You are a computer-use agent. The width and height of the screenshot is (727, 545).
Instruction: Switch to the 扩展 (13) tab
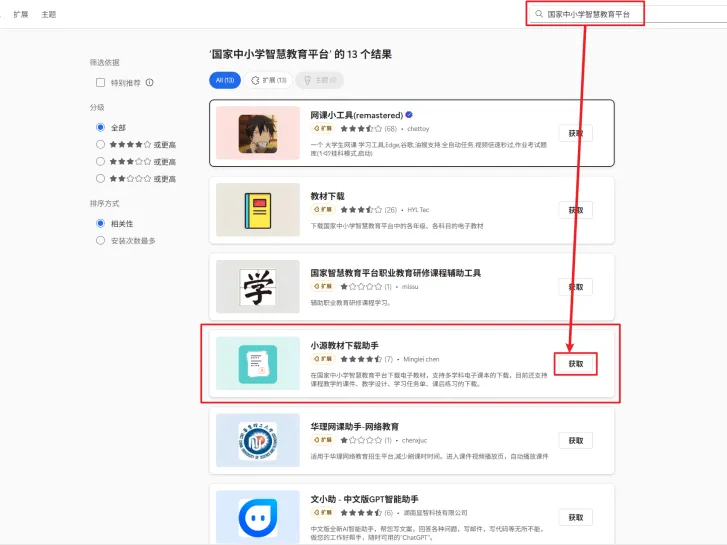click(269, 80)
